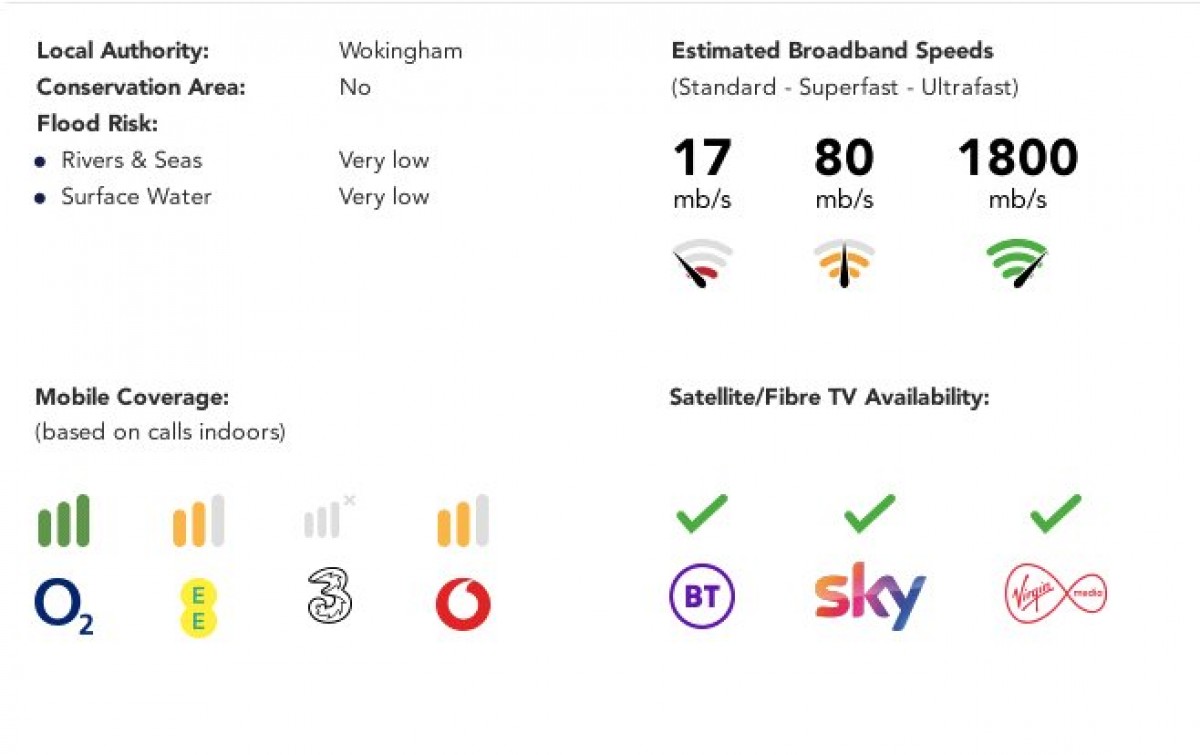1200x755 pixels.
Task: Click the Vodafone red logo
Action: [x=463, y=605]
